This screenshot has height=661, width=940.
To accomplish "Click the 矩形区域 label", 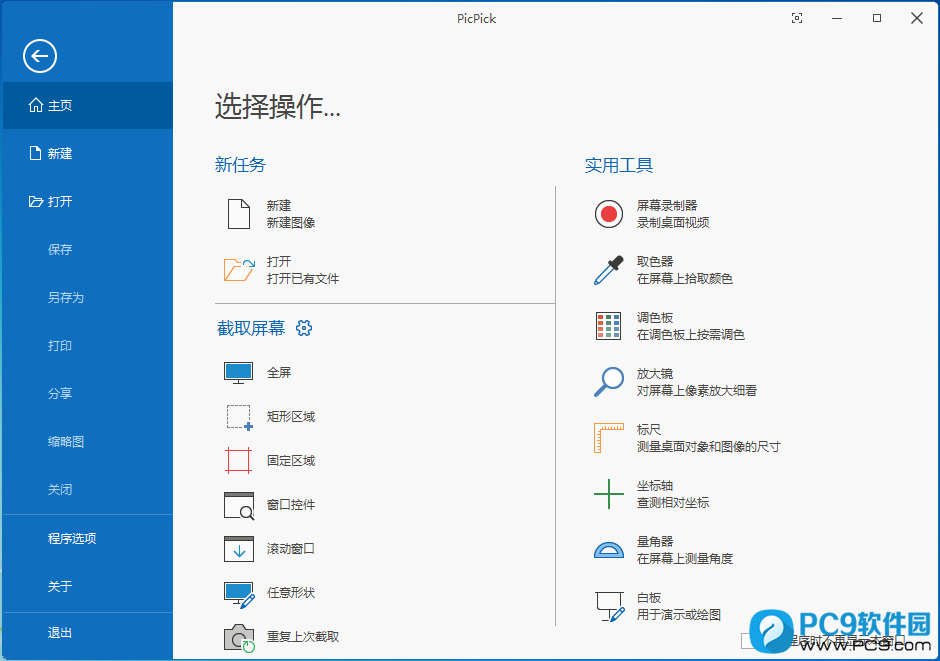I will click(291, 416).
